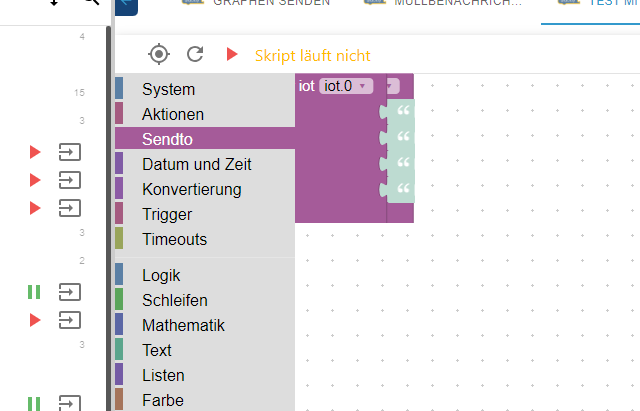Click the restart script refresh icon
The width and height of the screenshot is (640, 411).
tap(195, 54)
